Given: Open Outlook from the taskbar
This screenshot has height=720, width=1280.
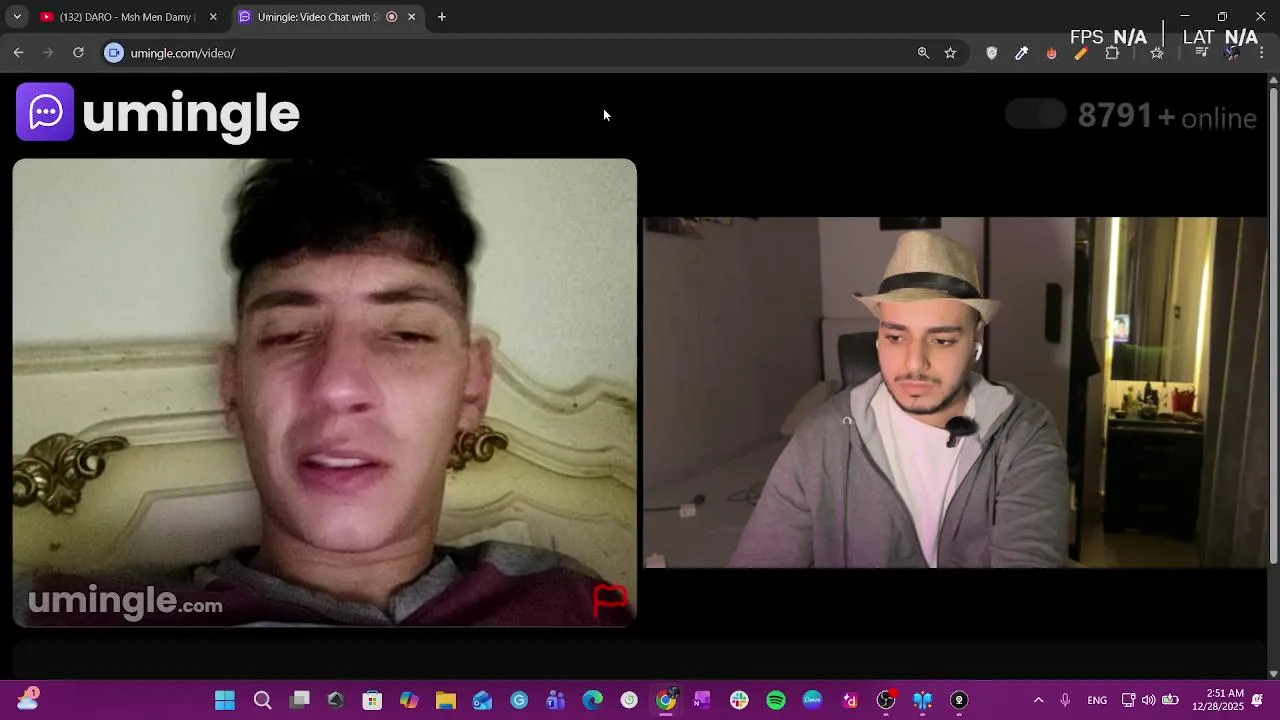Looking at the screenshot, I should click(482, 700).
